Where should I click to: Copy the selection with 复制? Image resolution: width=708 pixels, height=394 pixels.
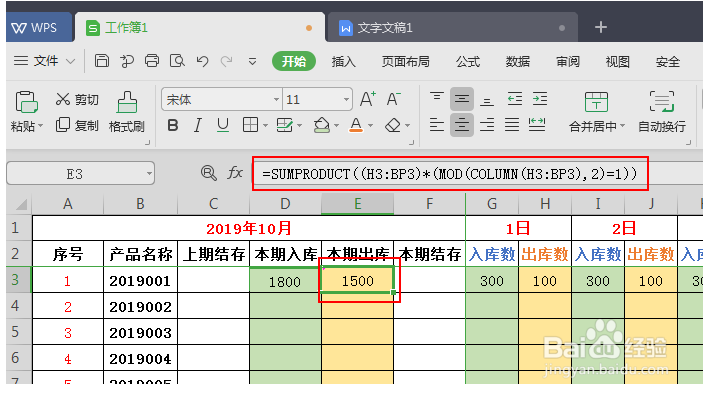click(x=77, y=125)
